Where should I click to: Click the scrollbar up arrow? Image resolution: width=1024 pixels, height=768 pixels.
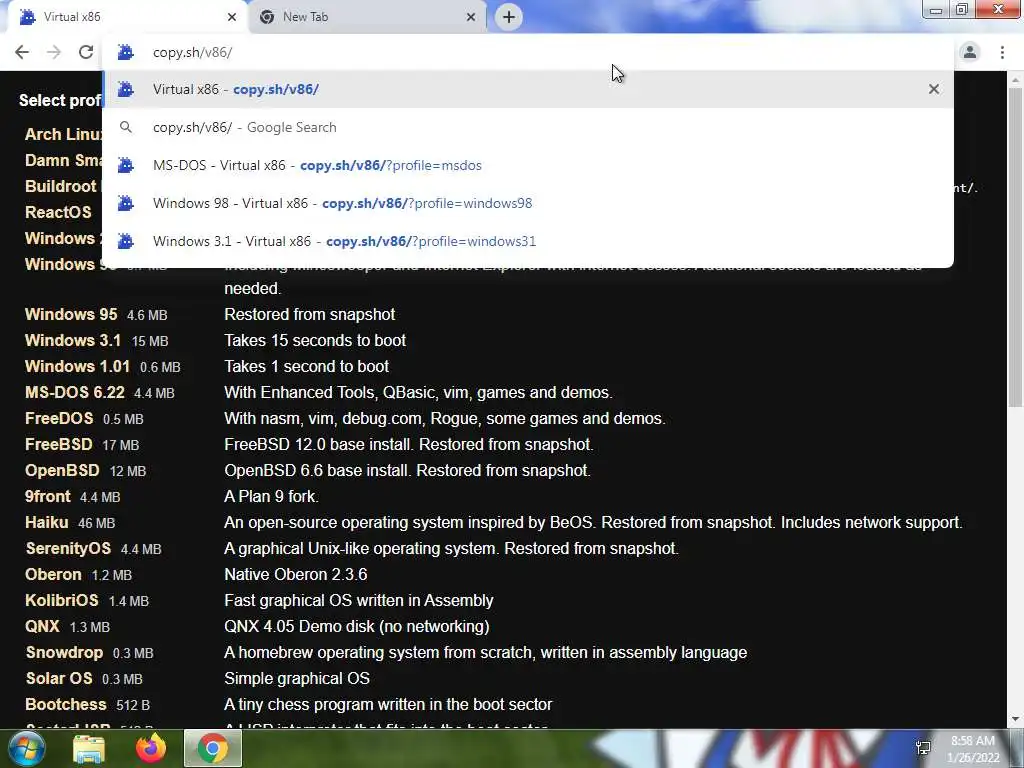click(x=1016, y=80)
